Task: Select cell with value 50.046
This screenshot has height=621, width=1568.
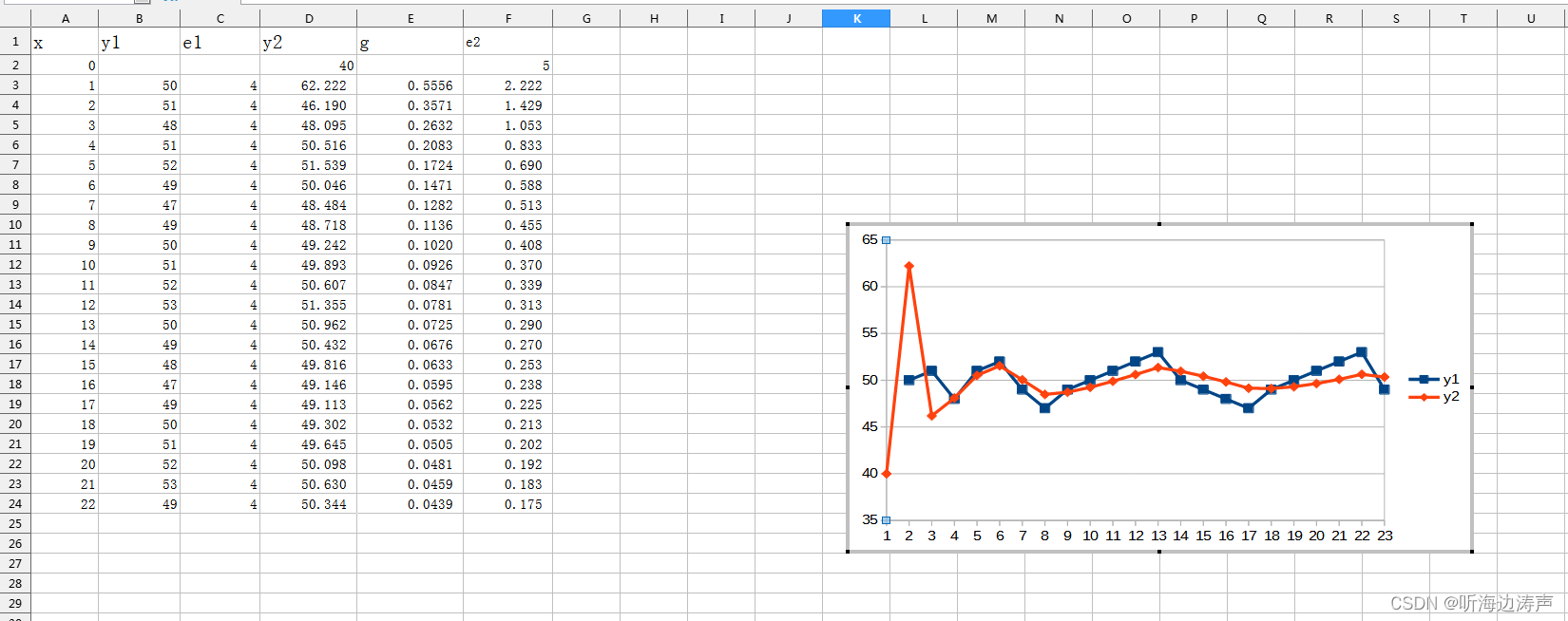Action: [309, 185]
